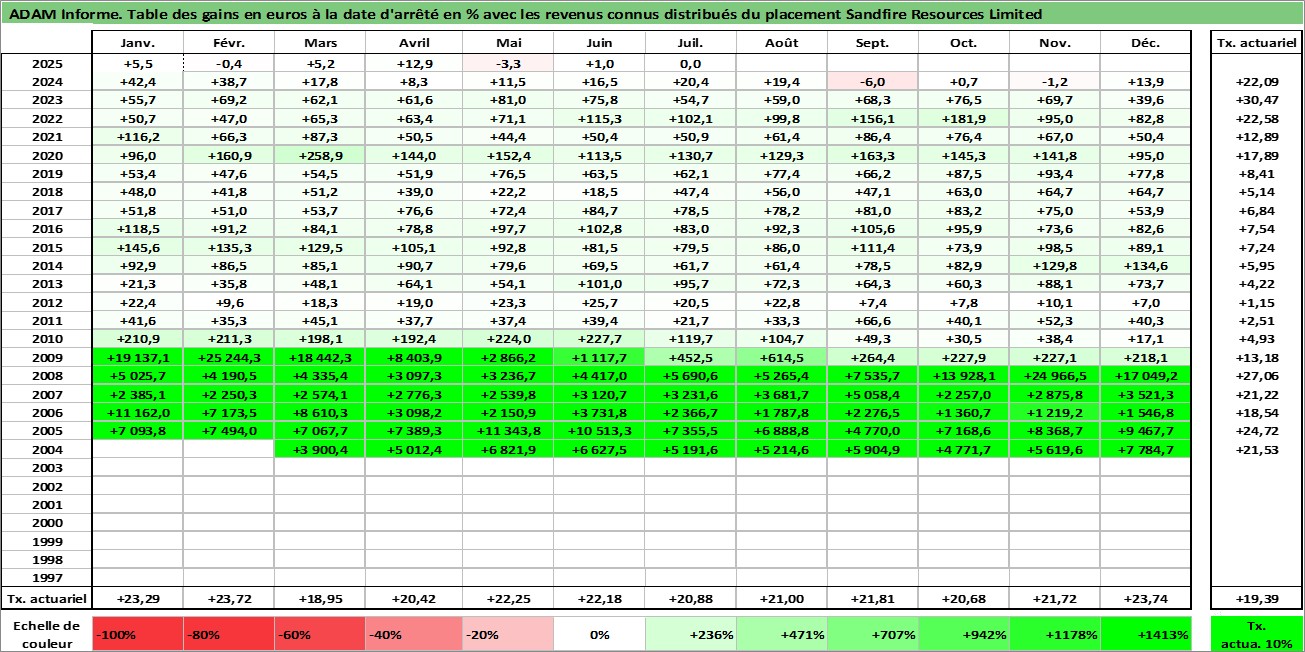Select the 2016 Janv. cell +118,5
This screenshot has height=652, width=1305.
(137, 229)
